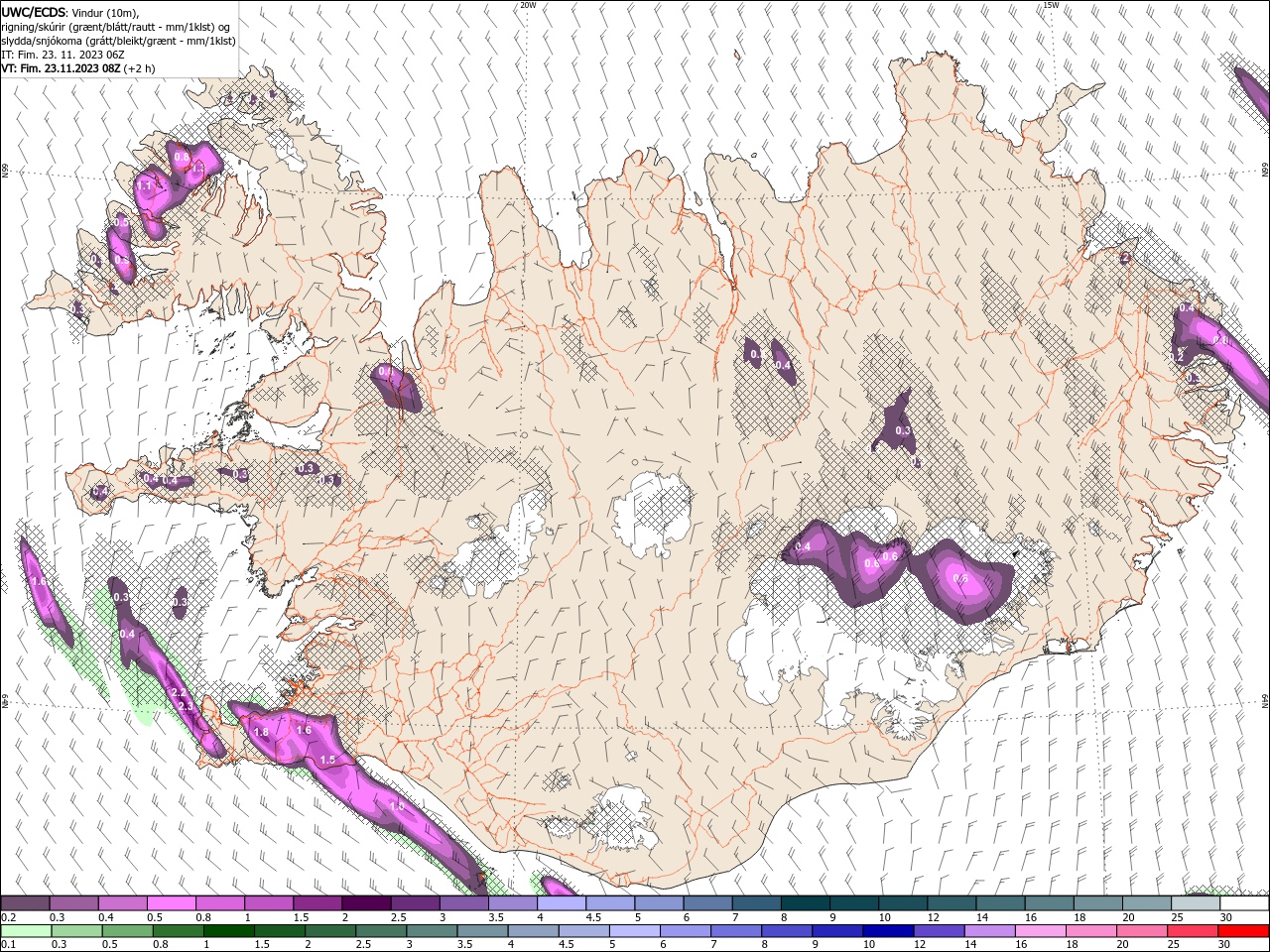Click the '1.1' precipitation value on the map
Viewport: 1270px width, 952px height.
145,185
